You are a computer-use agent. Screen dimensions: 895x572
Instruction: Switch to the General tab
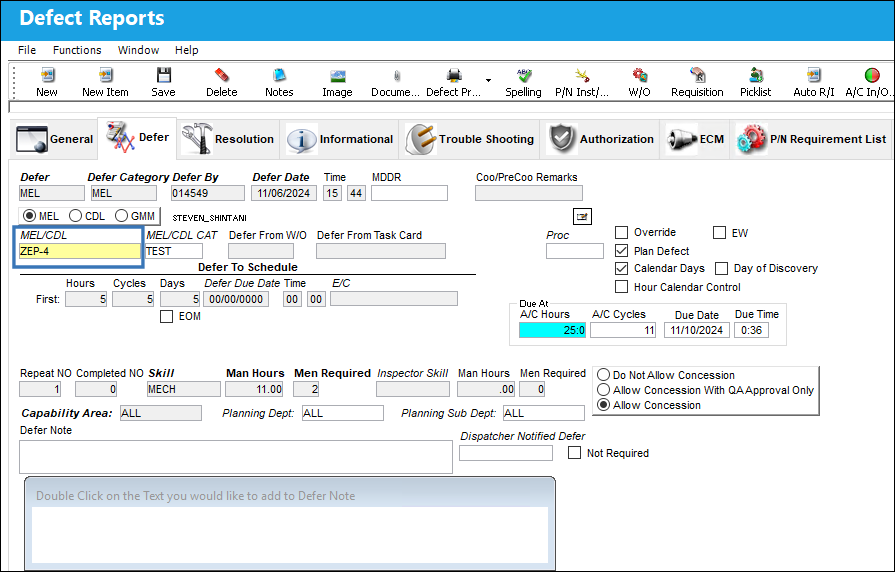(54, 139)
